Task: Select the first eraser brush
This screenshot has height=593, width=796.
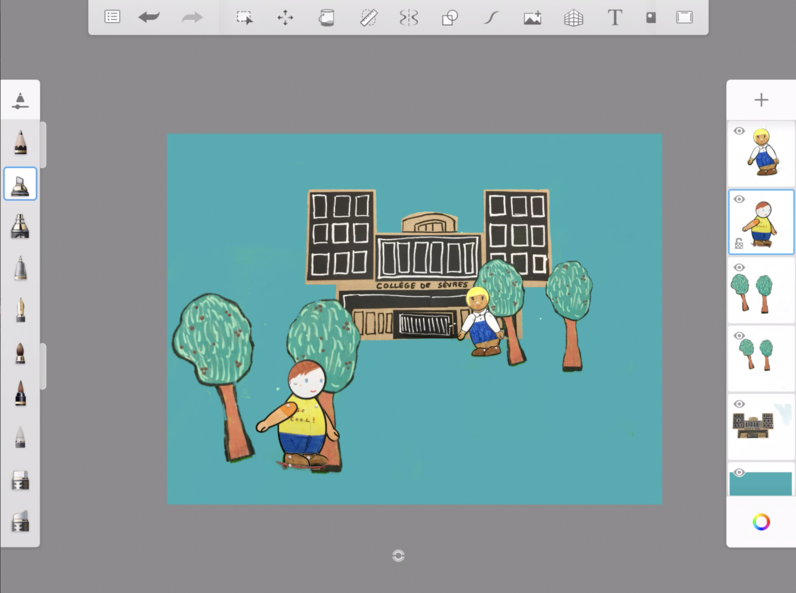Action: [20, 480]
